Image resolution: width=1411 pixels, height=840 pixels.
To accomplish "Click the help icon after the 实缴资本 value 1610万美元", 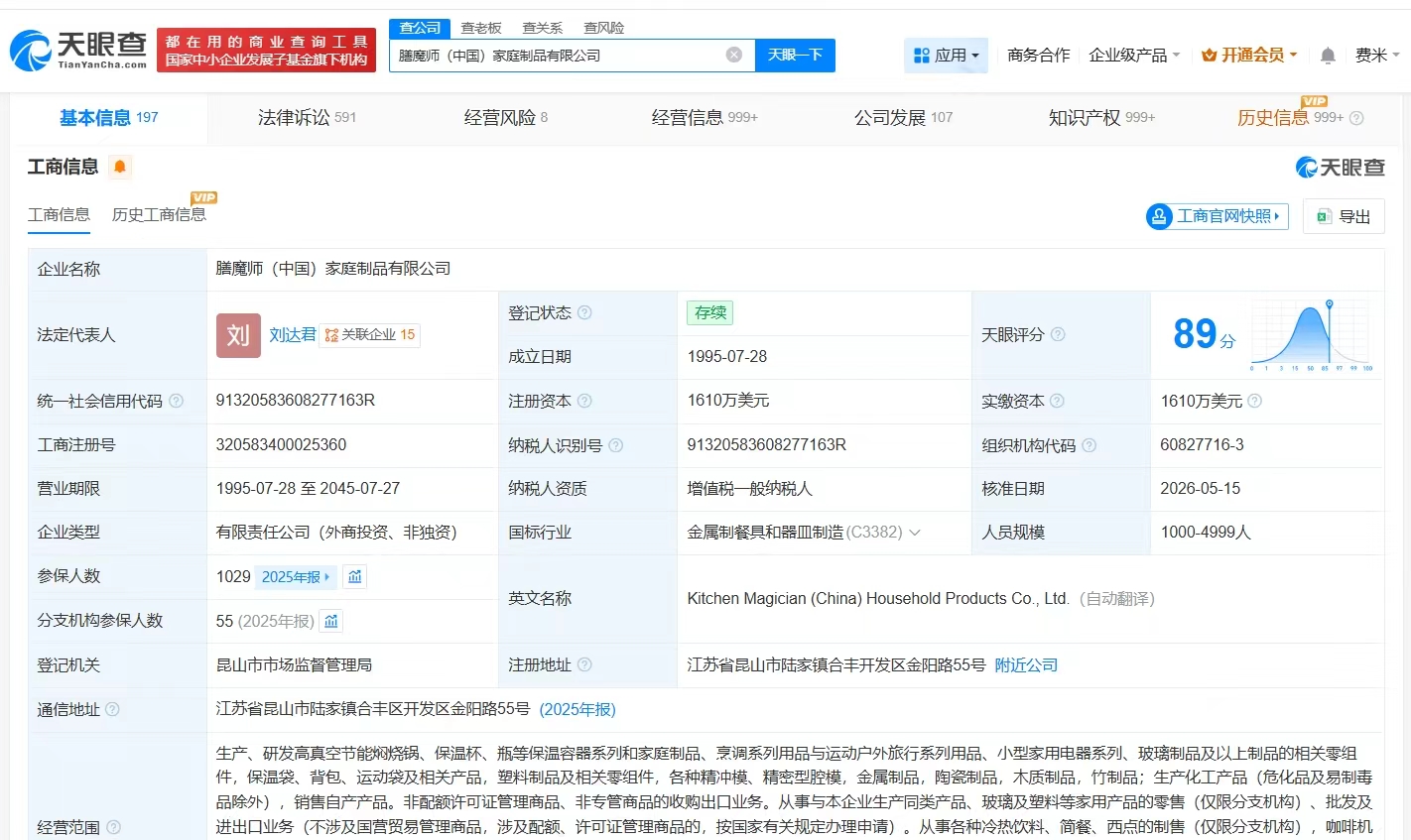I will pyautogui.click(x=1254, y=401).
